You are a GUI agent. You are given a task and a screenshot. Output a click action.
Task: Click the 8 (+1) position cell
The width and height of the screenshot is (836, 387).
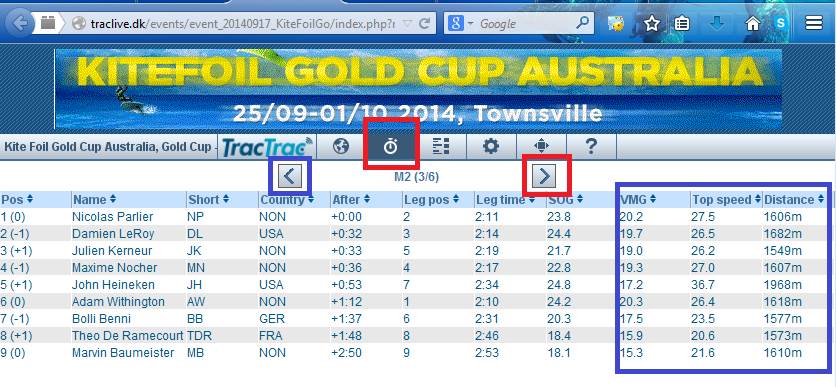click(x=16, y=336)
